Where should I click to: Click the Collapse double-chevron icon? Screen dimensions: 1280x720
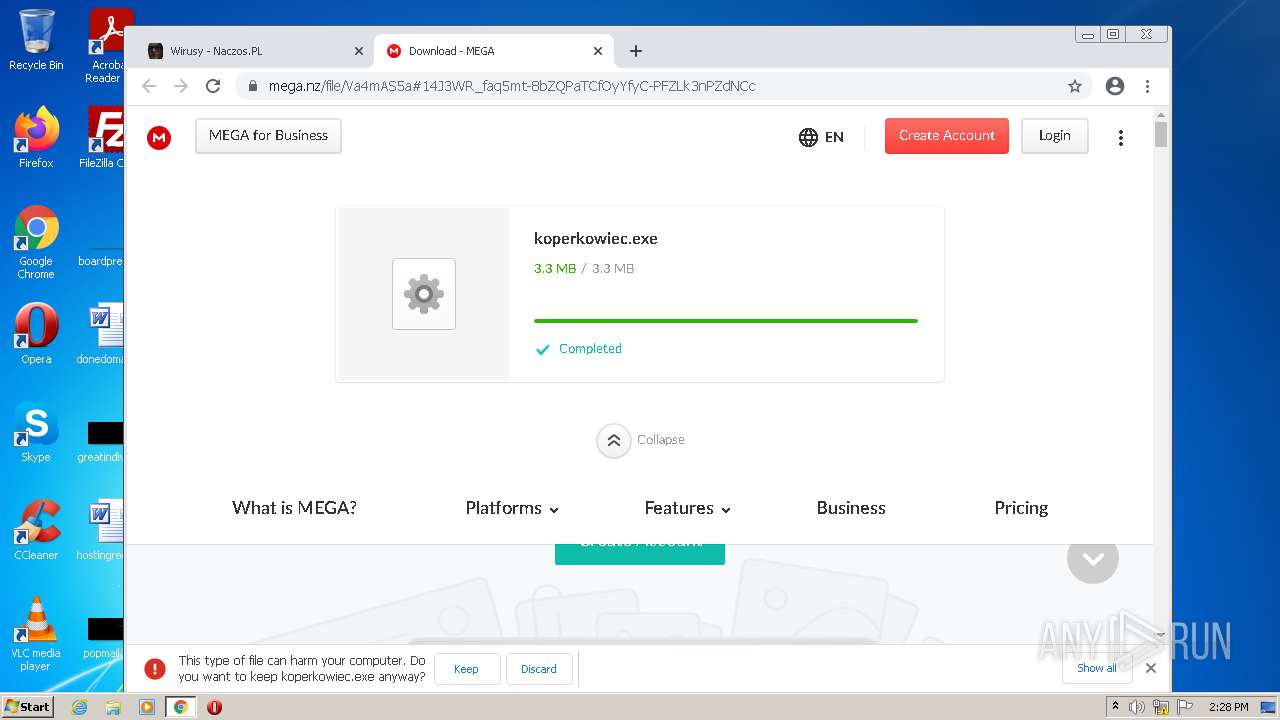(614, 440)
